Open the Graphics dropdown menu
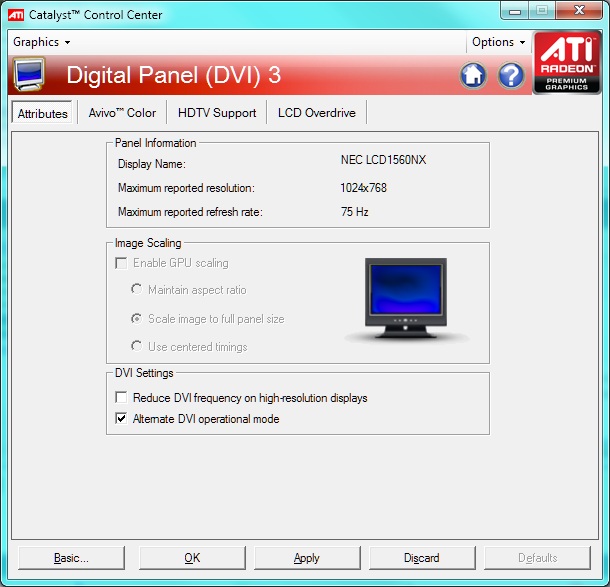 click(x=42, y=42)
